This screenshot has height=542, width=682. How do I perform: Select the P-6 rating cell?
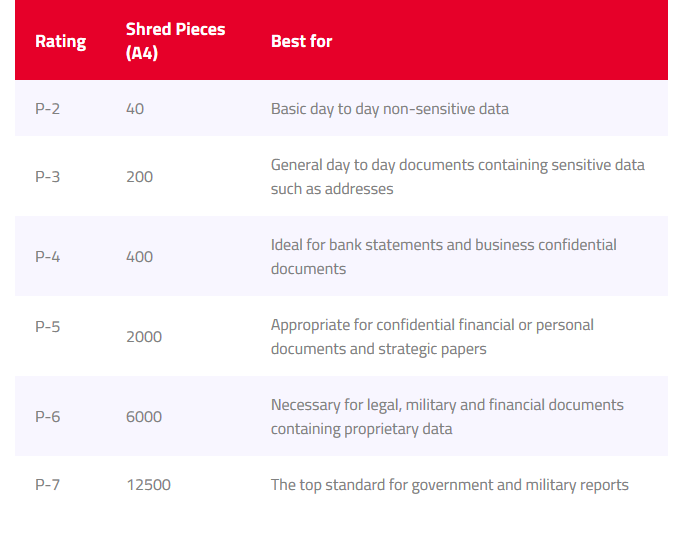(x=47, y=417)
